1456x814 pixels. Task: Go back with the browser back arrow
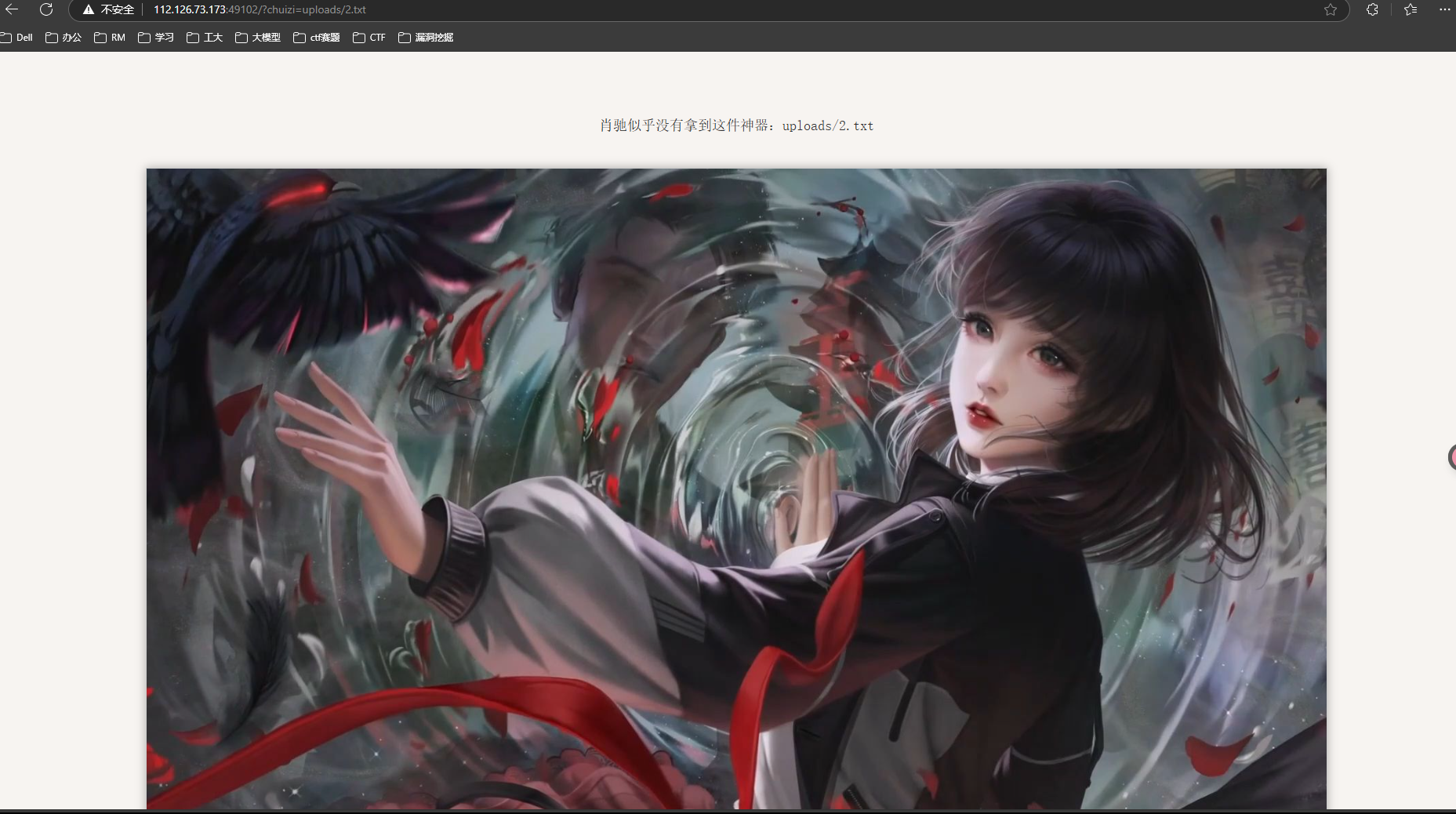(12, 9)
